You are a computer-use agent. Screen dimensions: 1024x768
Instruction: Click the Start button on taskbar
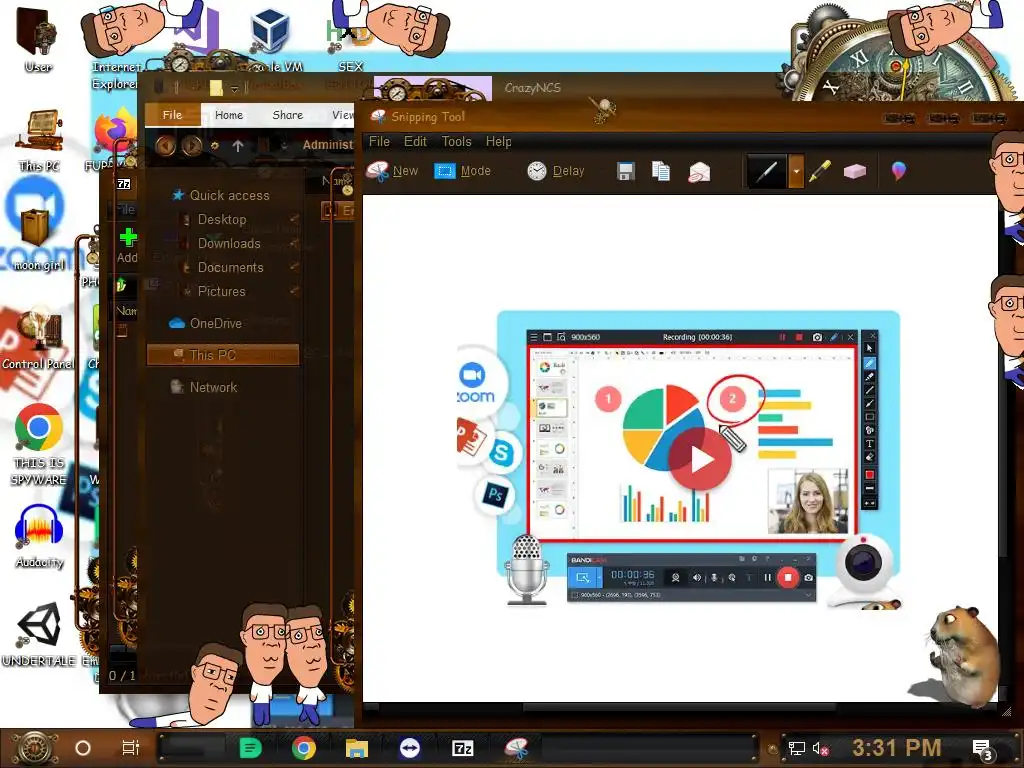pyautogui.click(x=33, y=748)
